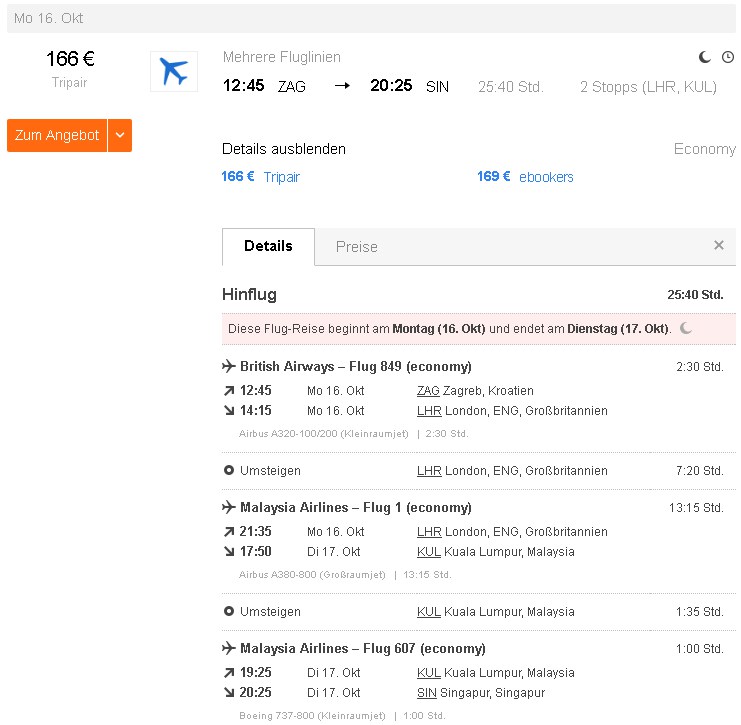
Task: Click the plane icon beside Malaysia Airlines Flug 607
Action: coord(229,648)
